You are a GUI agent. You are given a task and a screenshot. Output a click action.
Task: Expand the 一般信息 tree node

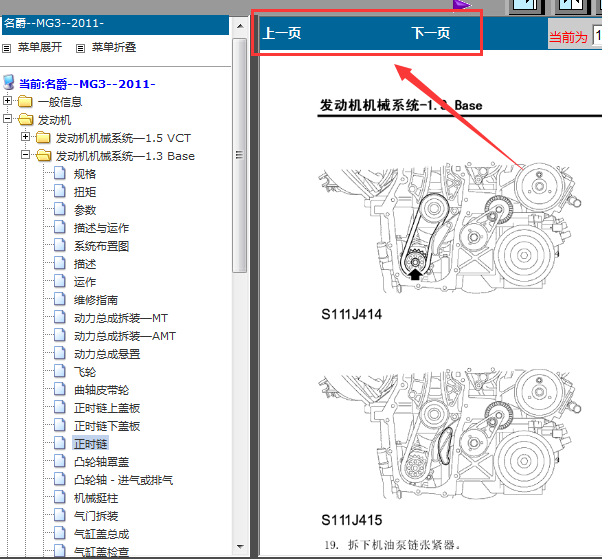coord(7,101)
